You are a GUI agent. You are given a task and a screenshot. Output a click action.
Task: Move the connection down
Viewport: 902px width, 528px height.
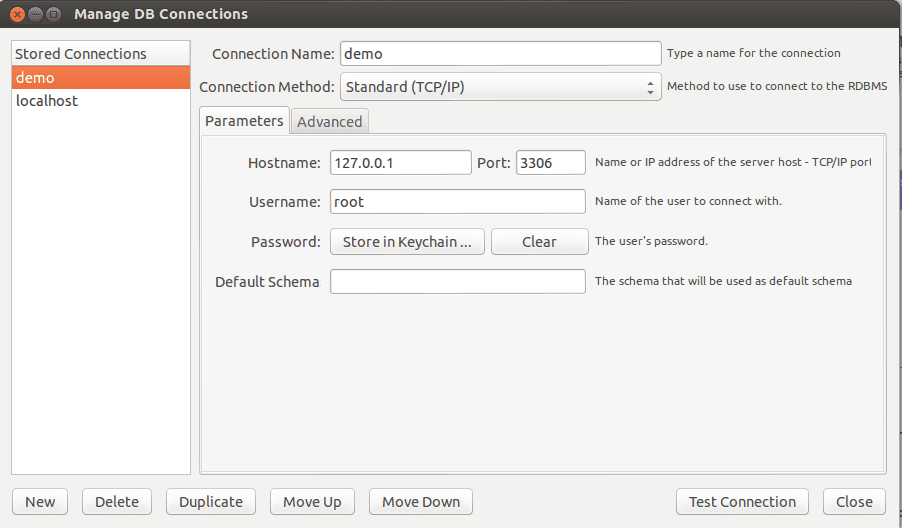pos(421,502)
